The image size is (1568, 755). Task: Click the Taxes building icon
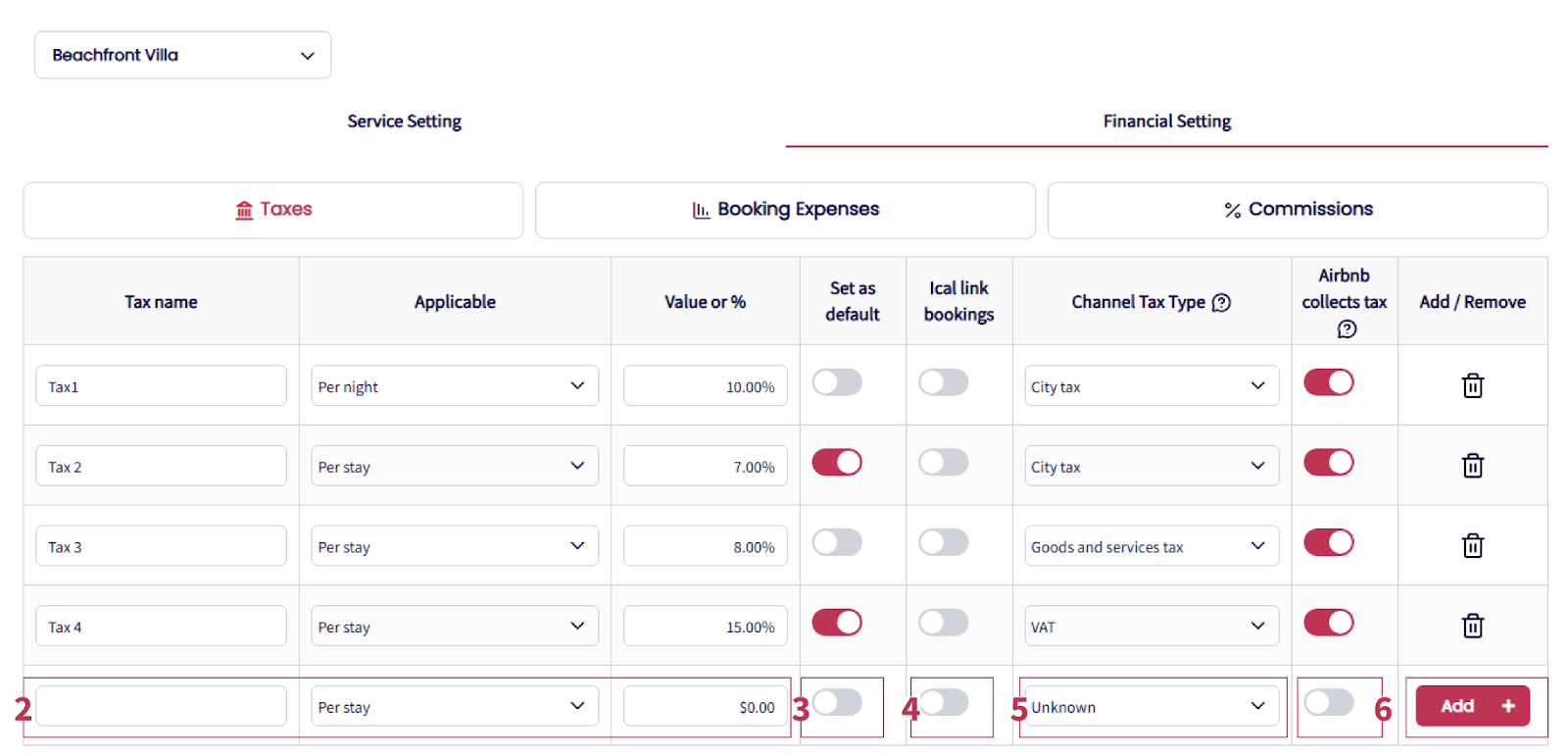click(x=244, y=210)
